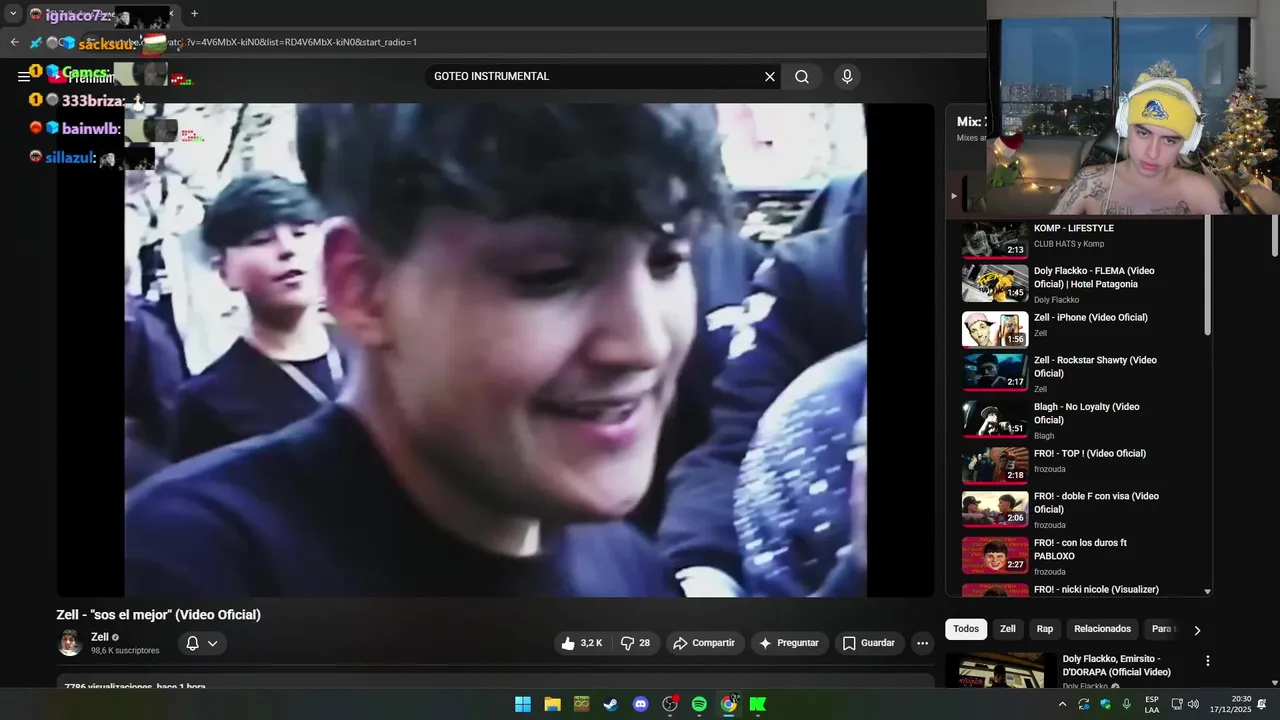Play Doly Flackko - FLEMA from the mix
This screenshot has height=720, width=1280.
(x=1094, y=277)
